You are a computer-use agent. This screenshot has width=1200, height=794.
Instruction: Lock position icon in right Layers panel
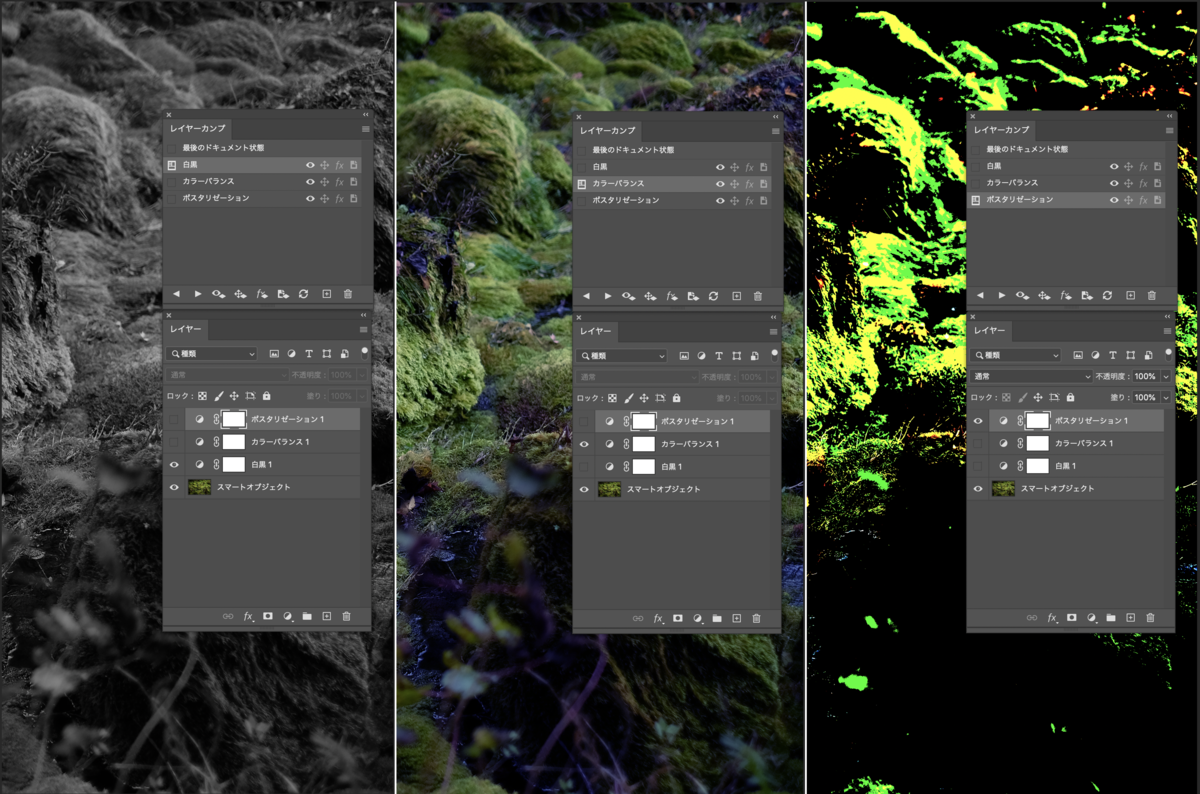[x=1038, y=397]
